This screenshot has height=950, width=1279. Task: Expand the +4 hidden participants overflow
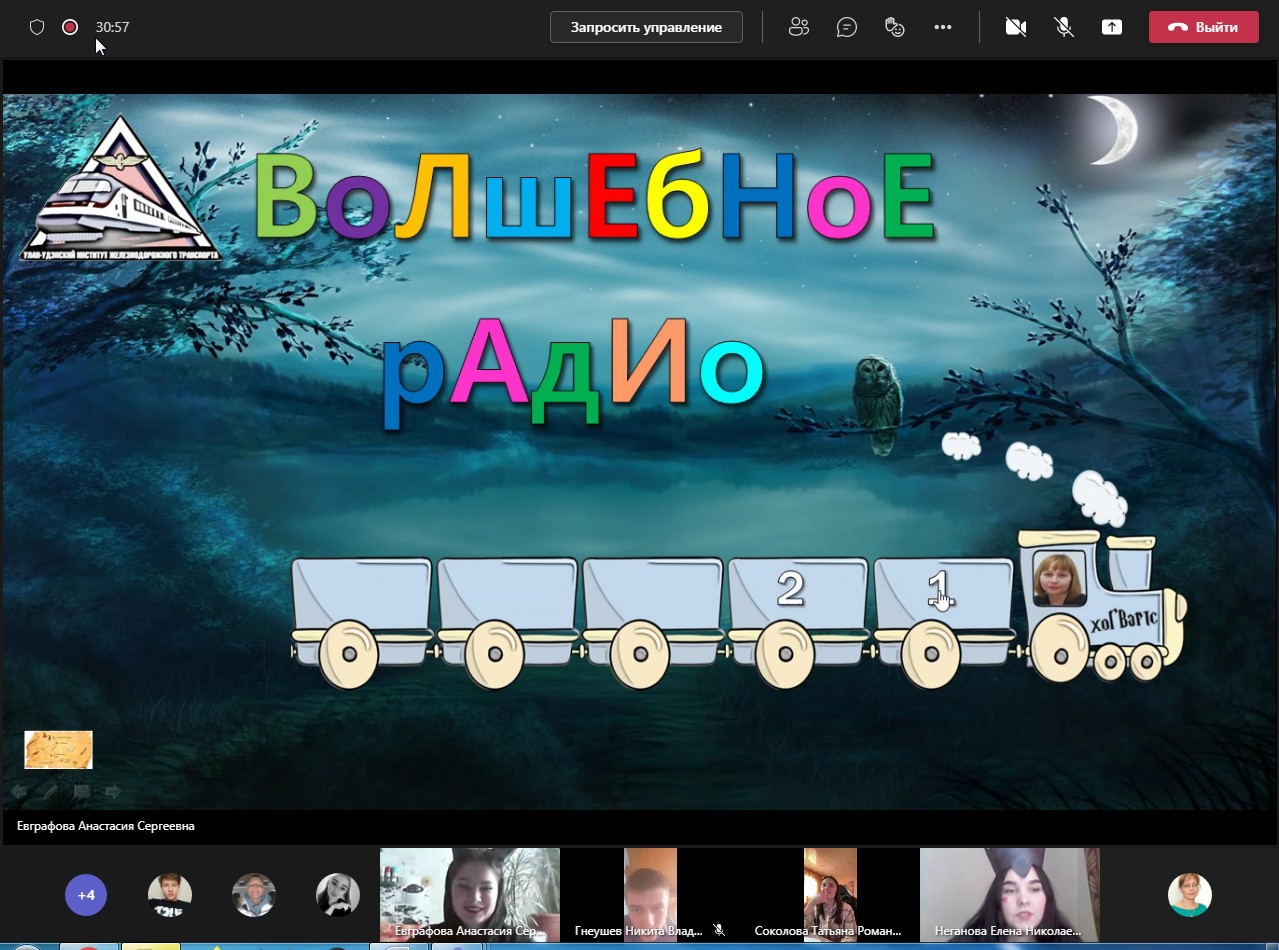pyautogui.click(x=86, y=895)
